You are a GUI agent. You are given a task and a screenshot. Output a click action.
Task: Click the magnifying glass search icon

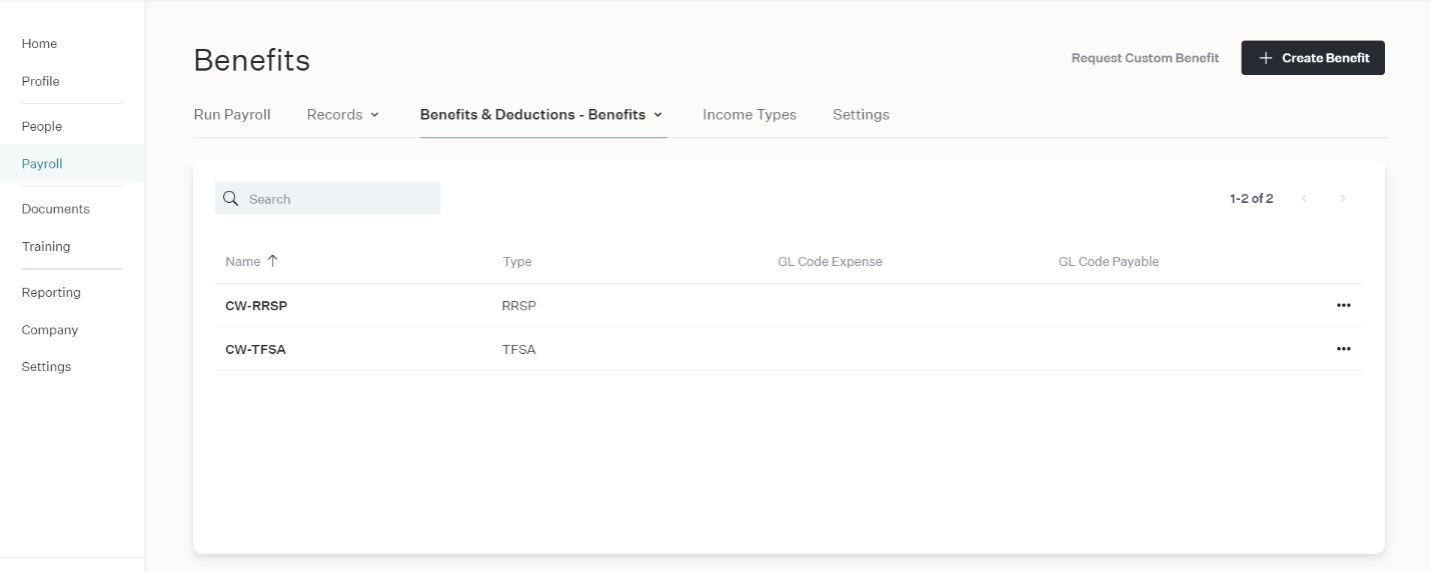(231, 198)
